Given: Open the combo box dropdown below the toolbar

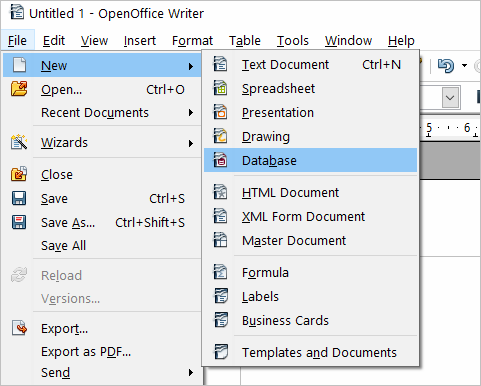Looking at the screenshot, I should [x=450, y=98].
